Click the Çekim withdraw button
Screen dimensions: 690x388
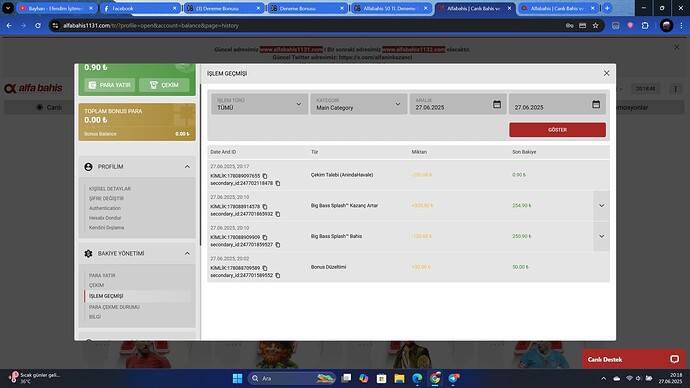[x=164, y=85]
